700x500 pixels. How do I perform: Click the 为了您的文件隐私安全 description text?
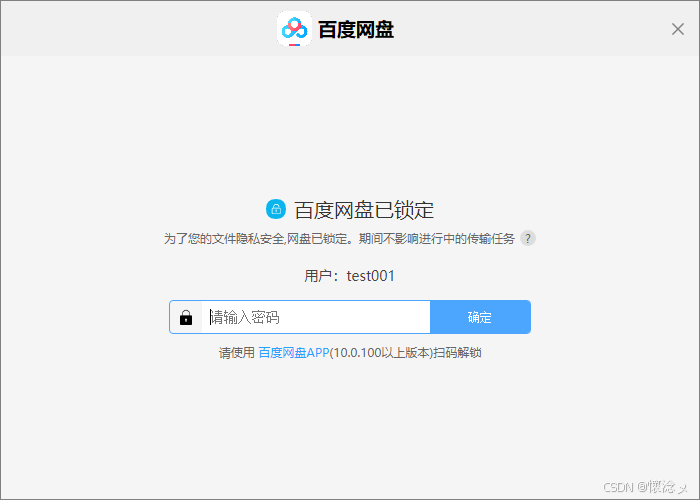(x=339, y=239)
